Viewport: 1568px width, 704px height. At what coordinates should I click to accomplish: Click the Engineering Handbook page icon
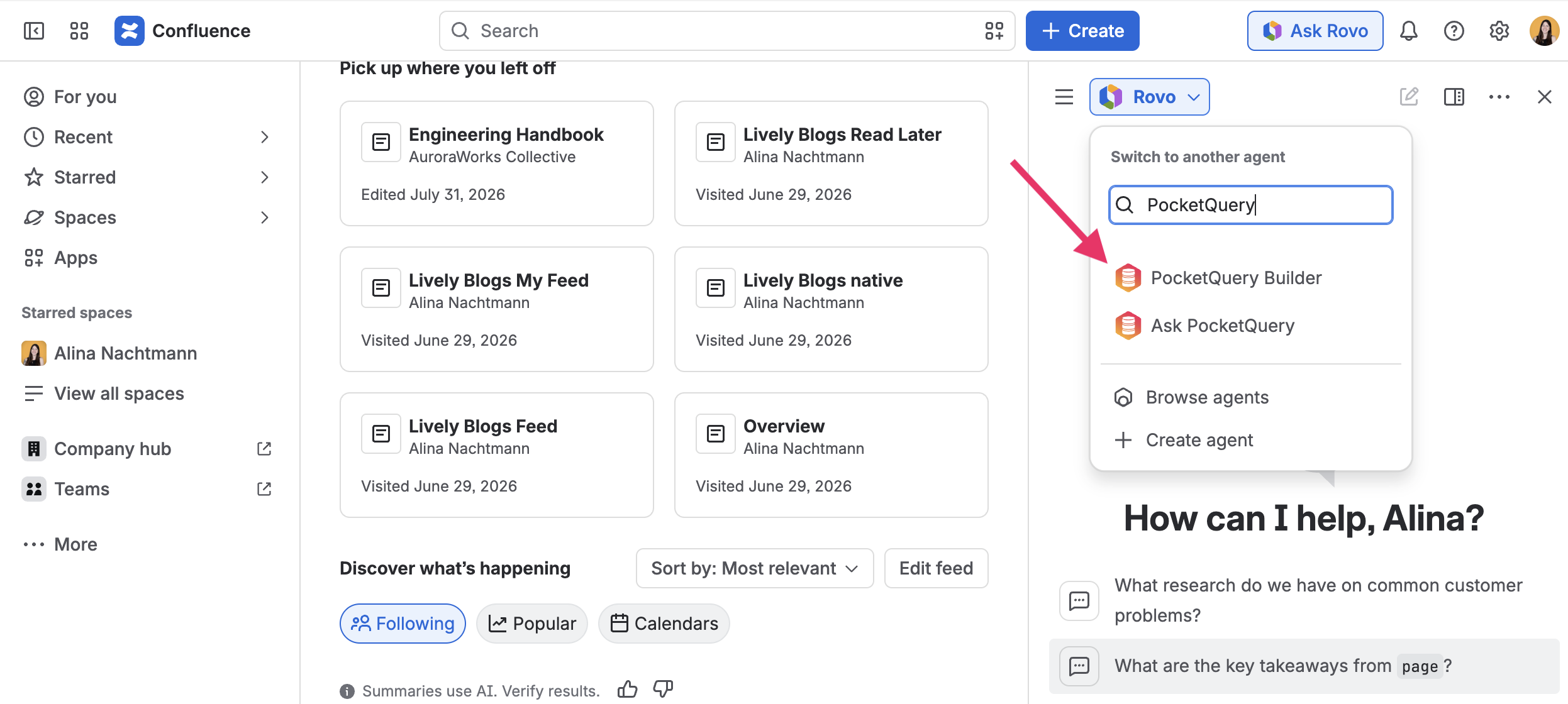(x=381, y=142)
